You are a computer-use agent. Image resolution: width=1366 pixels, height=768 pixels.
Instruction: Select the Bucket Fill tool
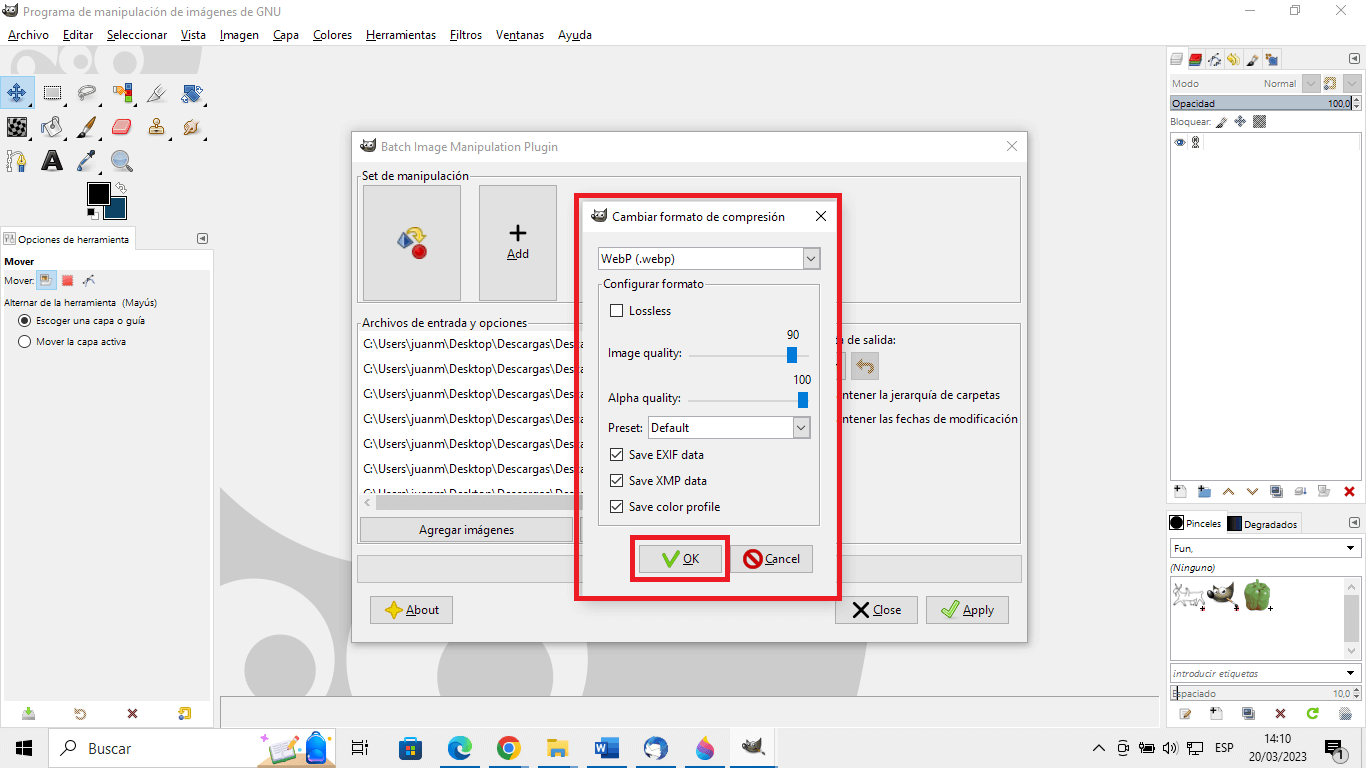52,127
